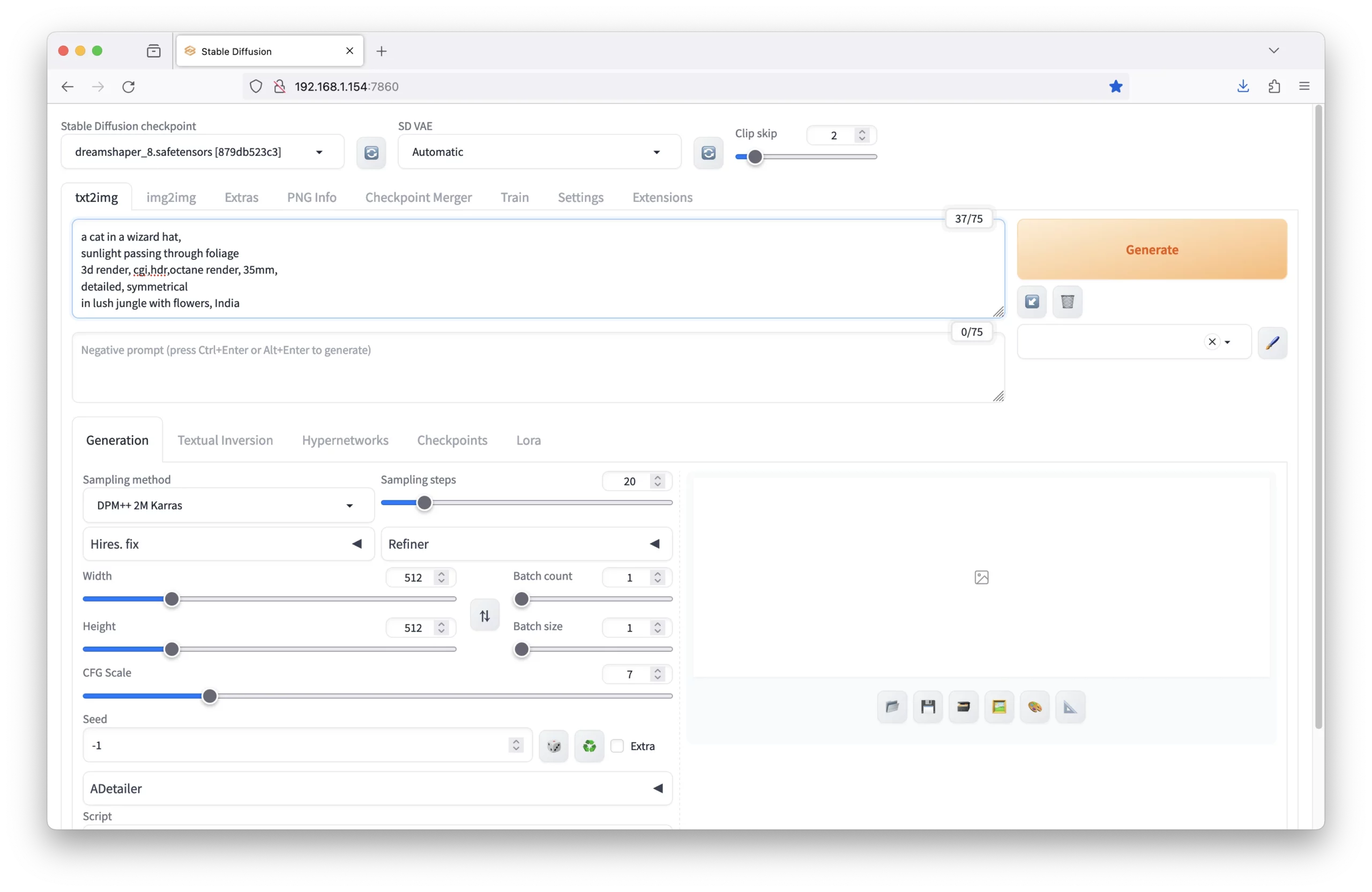The height and width of the screenshot is (892, 1372).
Task: Send image to img2img tab icon
Action: (x=999, y=707)
